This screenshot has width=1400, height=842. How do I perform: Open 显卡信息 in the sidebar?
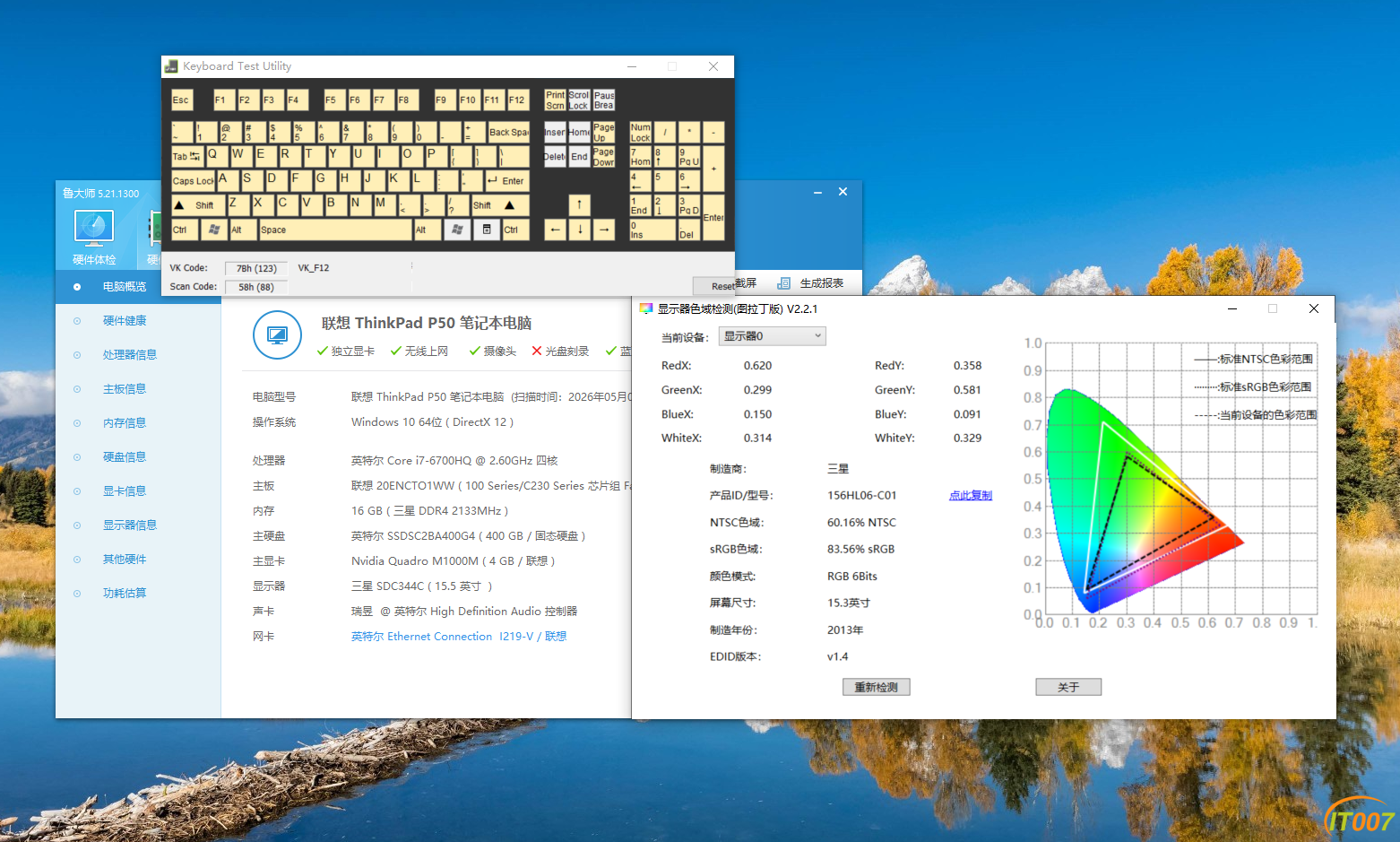pyautogui.click(x=124, y=491)
